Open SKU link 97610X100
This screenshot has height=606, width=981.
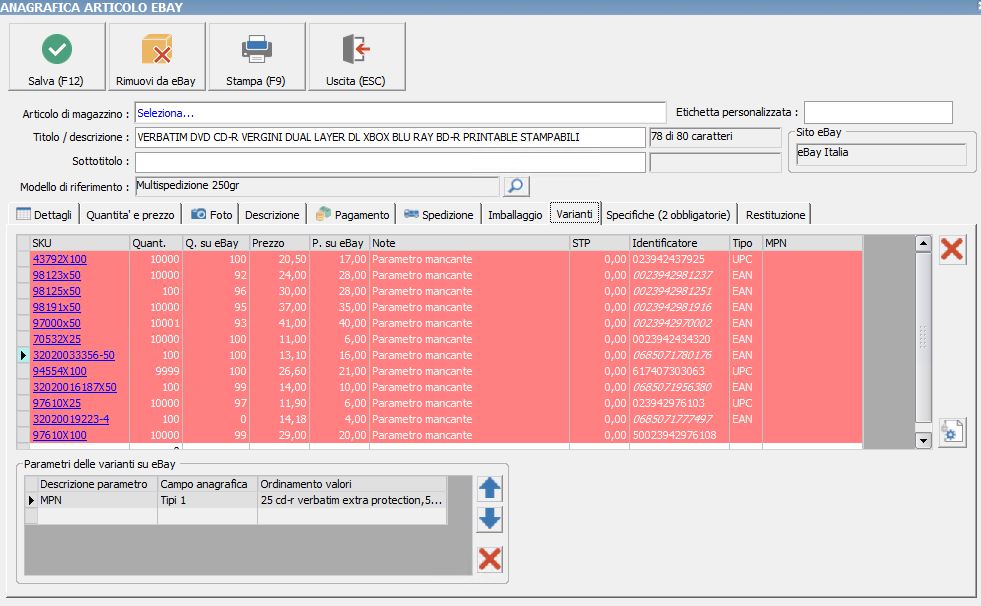[x=59, y=435]
